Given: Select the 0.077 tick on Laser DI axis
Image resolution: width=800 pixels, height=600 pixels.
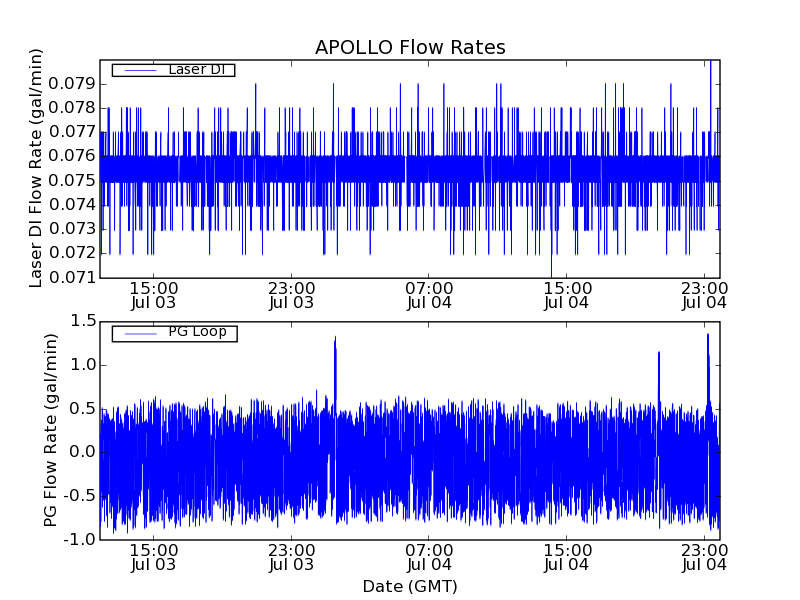Looking at the screenshot, I should (72, 132).
